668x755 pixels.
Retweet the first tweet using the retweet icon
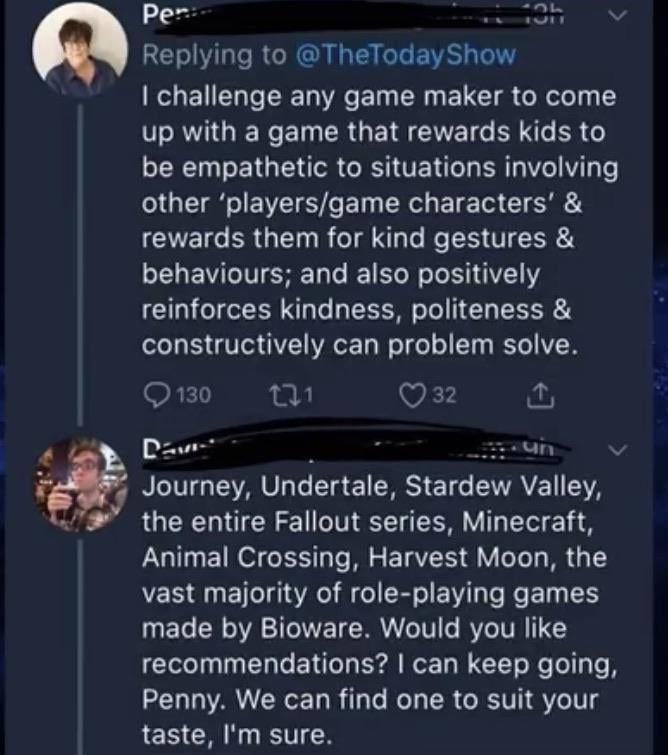pos(278,396)
